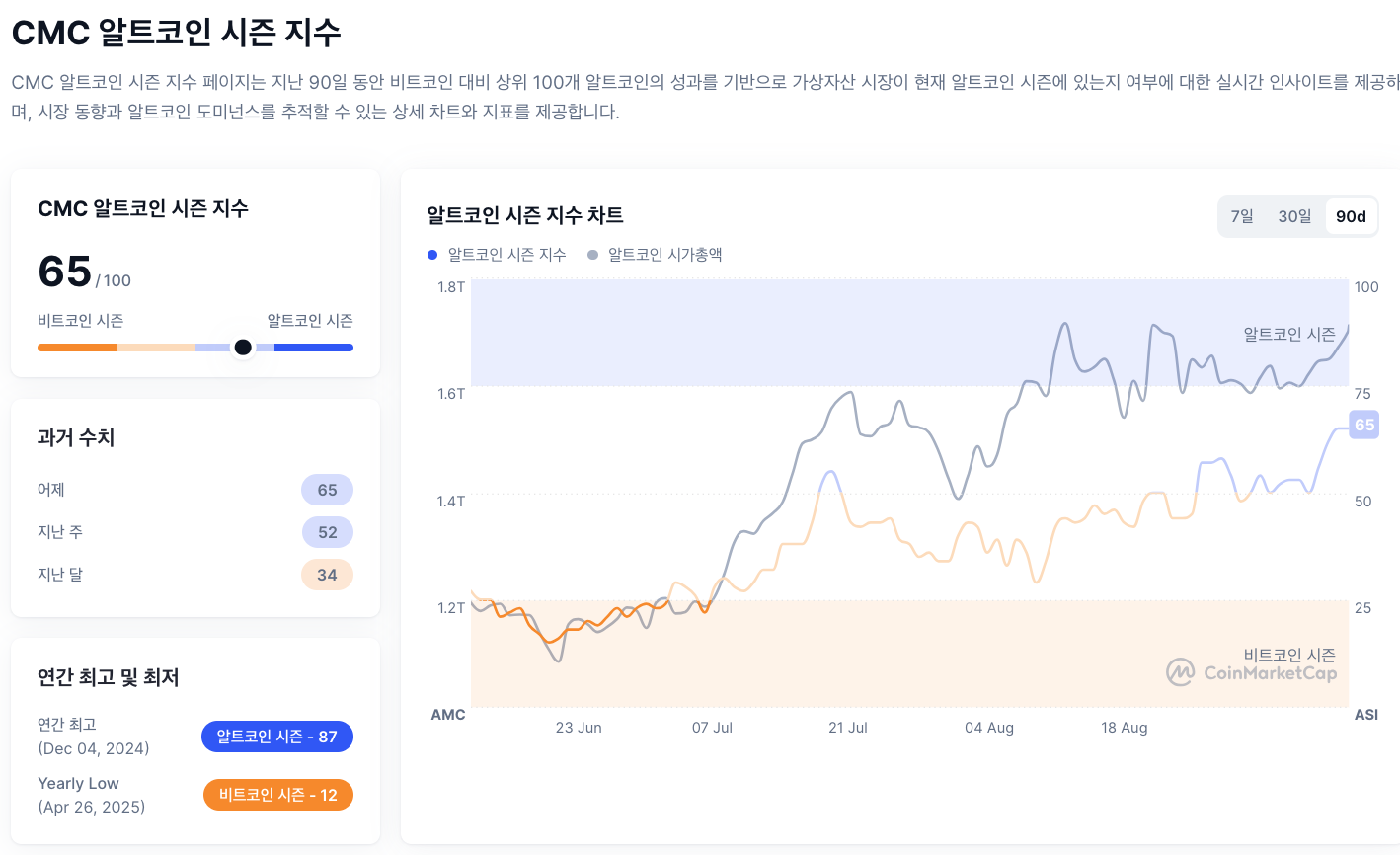1400x855 pixels.
Task: Click the gray legend dot for 알트코인 시가총액
Action: pos(591,254)
